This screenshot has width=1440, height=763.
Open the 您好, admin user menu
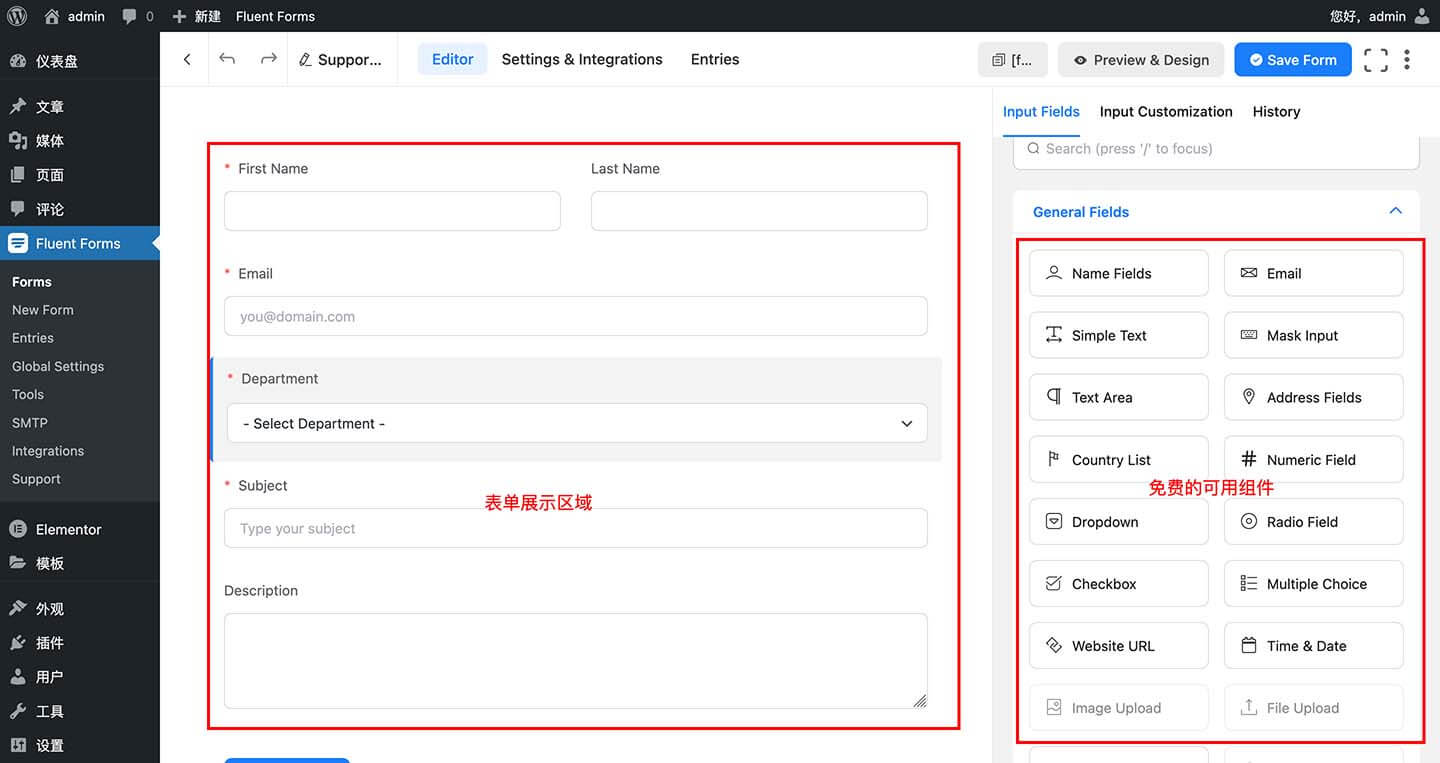[x=1380, y=16]
